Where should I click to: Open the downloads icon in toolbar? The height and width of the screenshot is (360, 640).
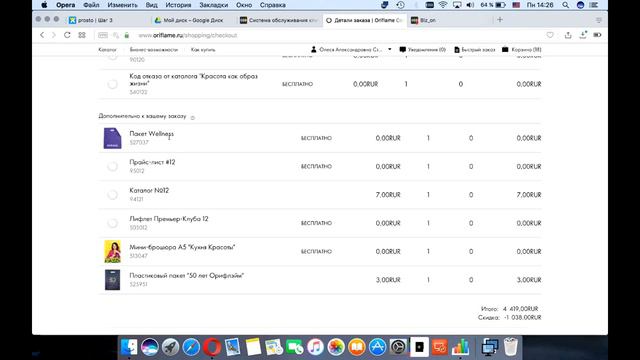pos(583,35)
